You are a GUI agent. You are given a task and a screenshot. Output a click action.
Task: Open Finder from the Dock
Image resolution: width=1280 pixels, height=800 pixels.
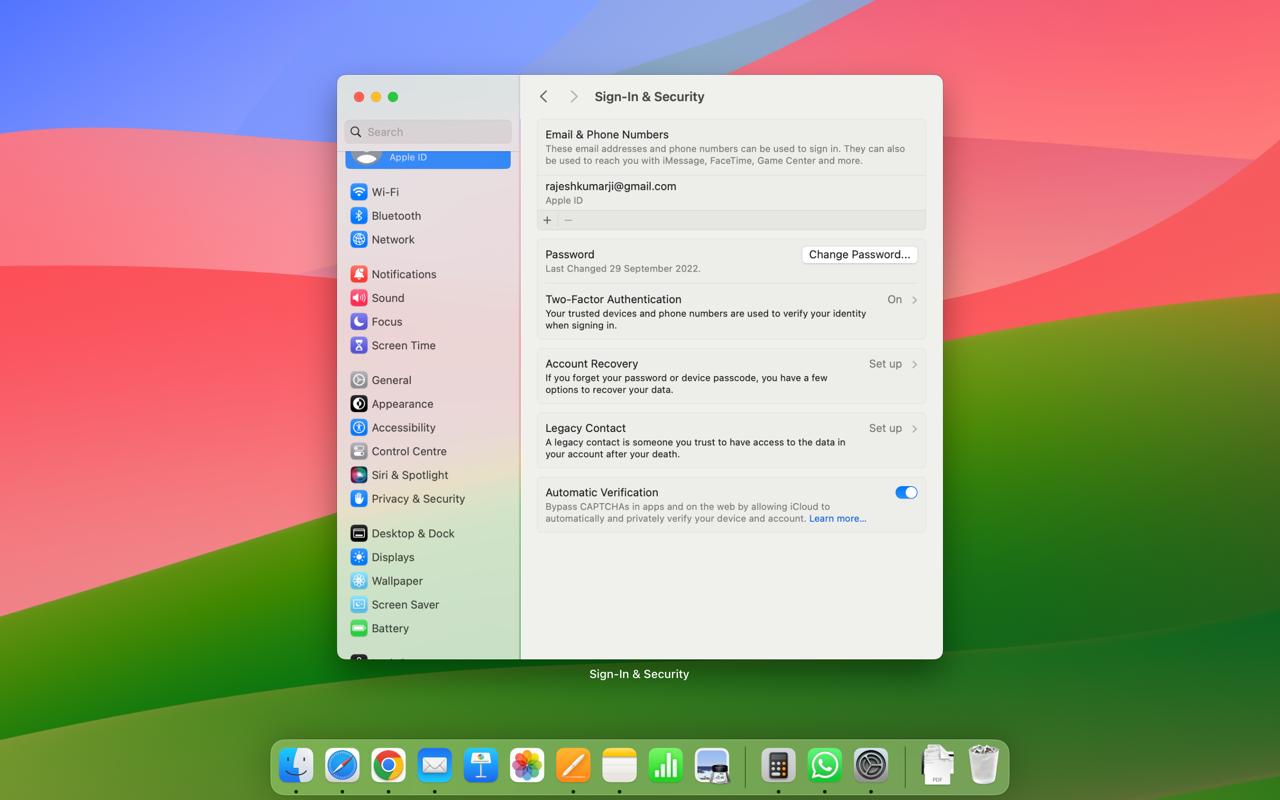[x=296, y=766]
